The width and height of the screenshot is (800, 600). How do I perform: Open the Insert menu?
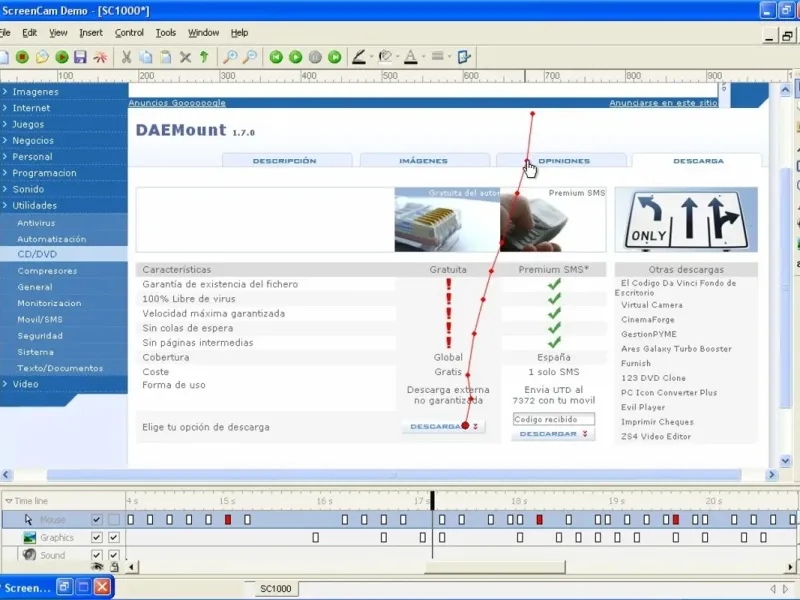91,33
